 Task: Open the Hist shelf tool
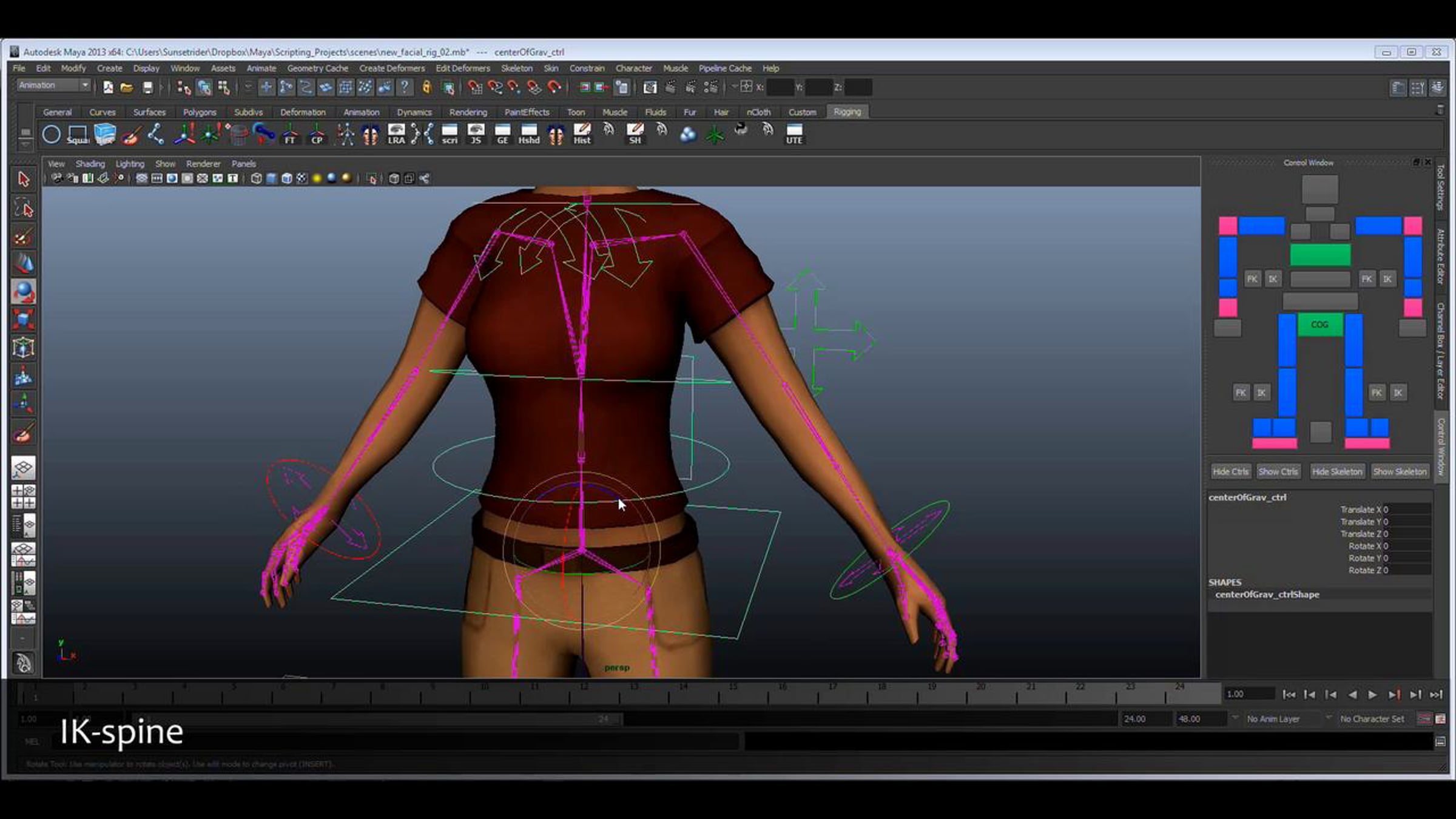582,133
